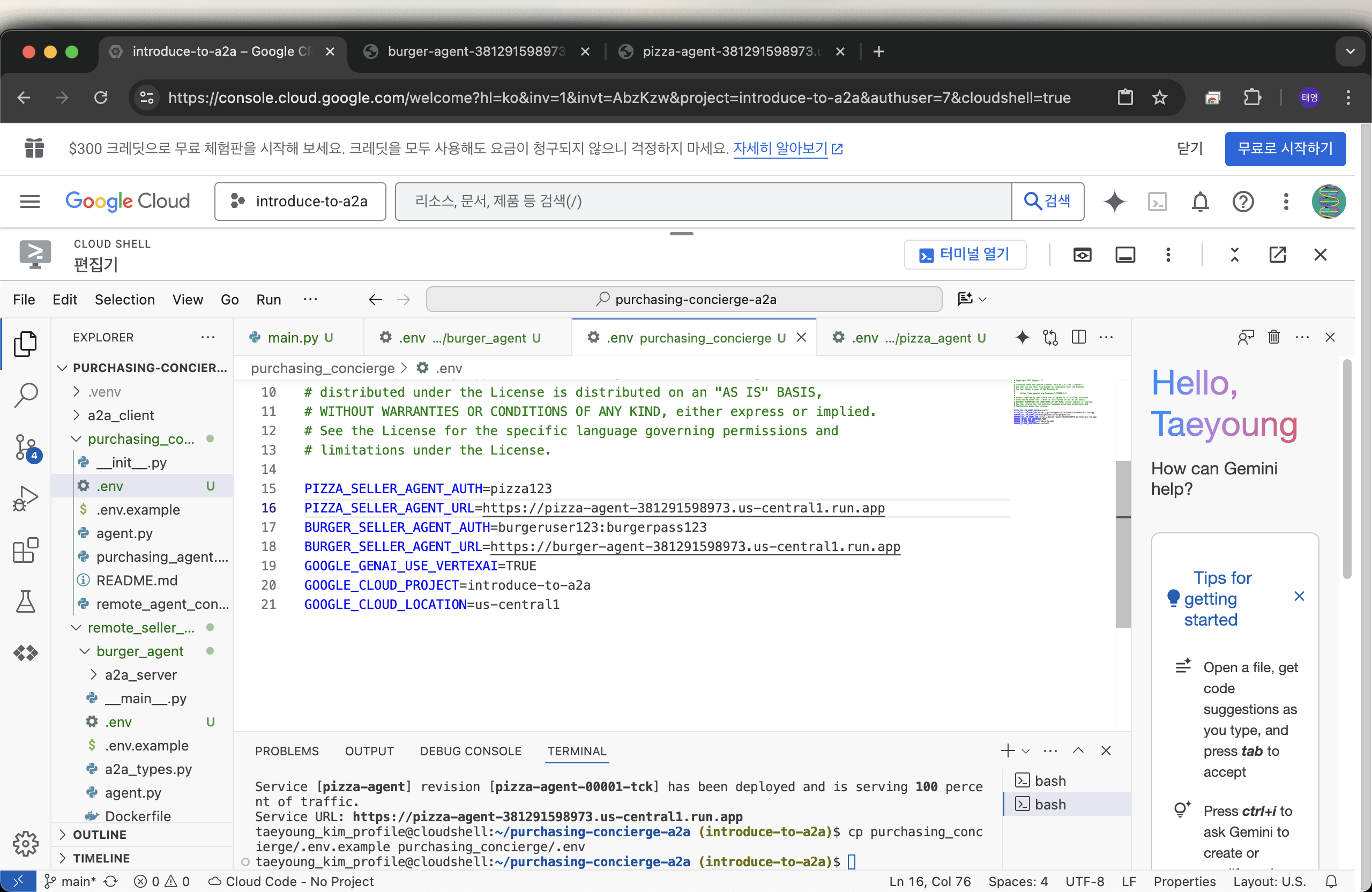Image resolution: width=1372 pixels, height=892 pixels.
Task: Open Cloud Shell in a new window
Action: (1278, 254)
